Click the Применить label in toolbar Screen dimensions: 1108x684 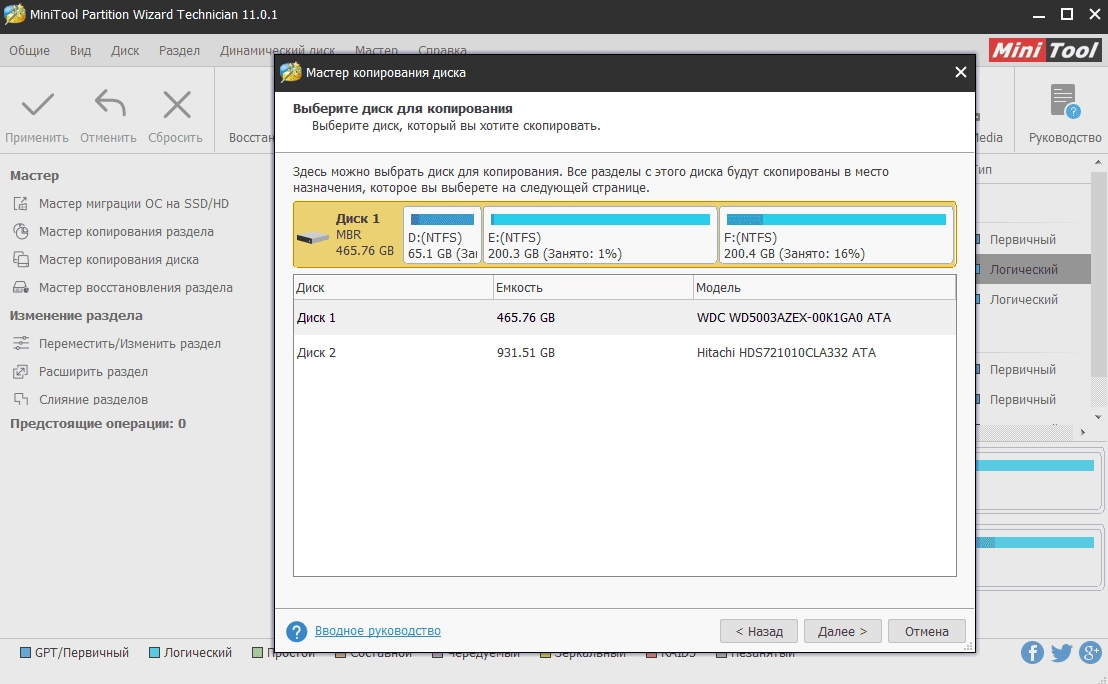37,138
